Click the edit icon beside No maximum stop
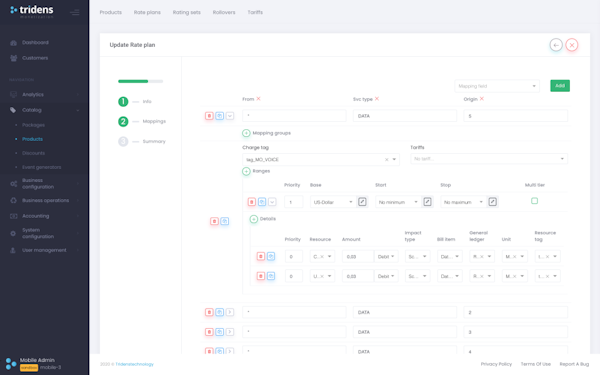The image size is (600, 375). point(492,202)
